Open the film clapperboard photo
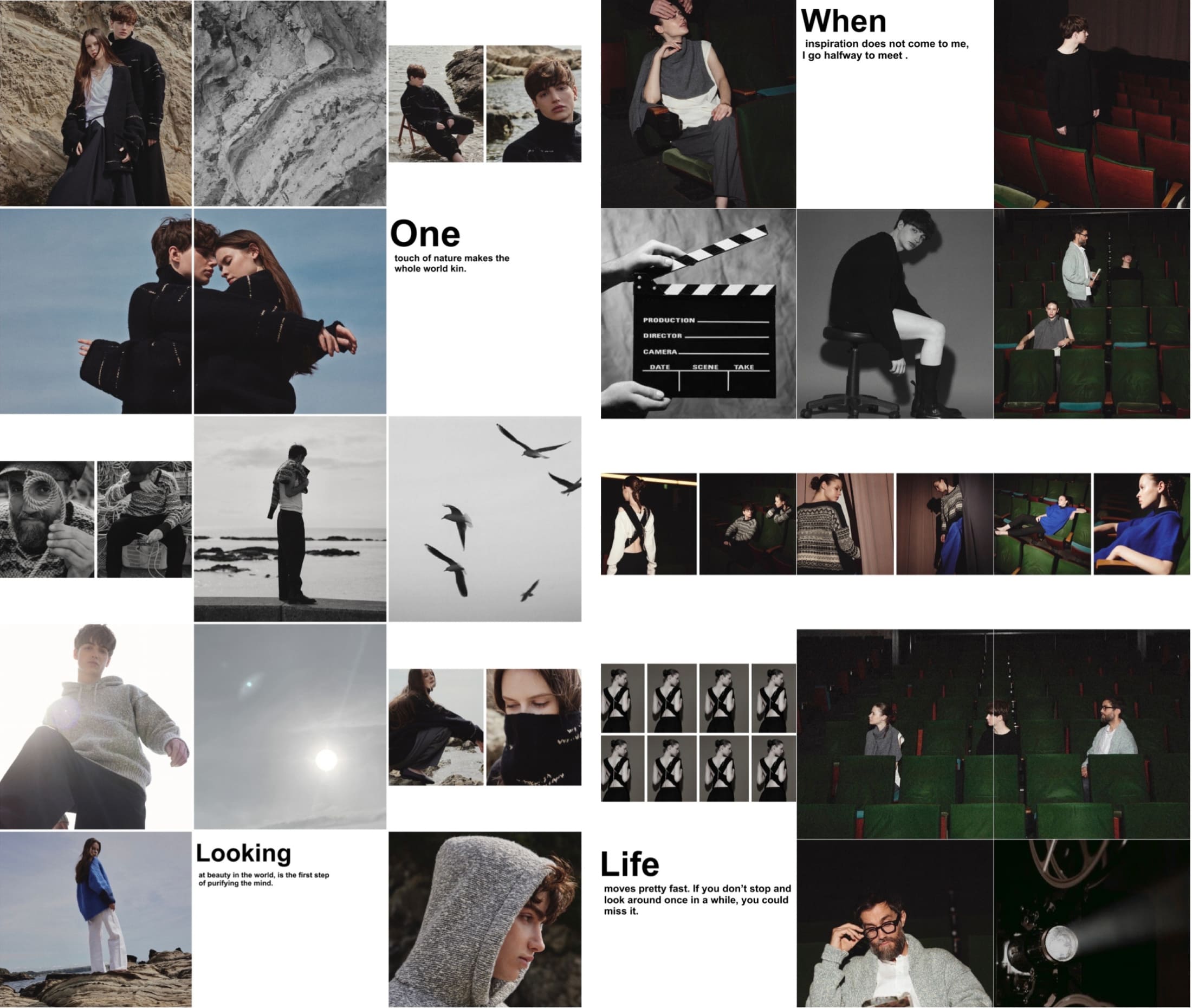 [x=698, y=314]
